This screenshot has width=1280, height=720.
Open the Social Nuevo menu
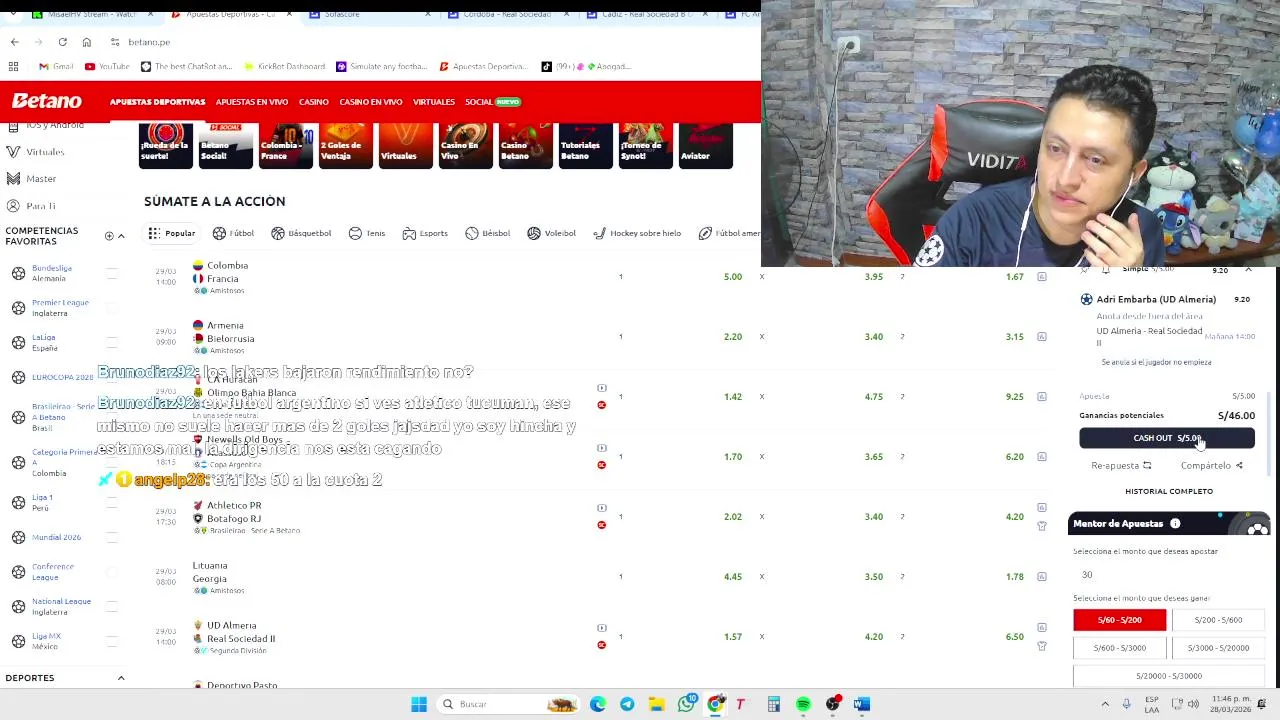tap(493, 102)
